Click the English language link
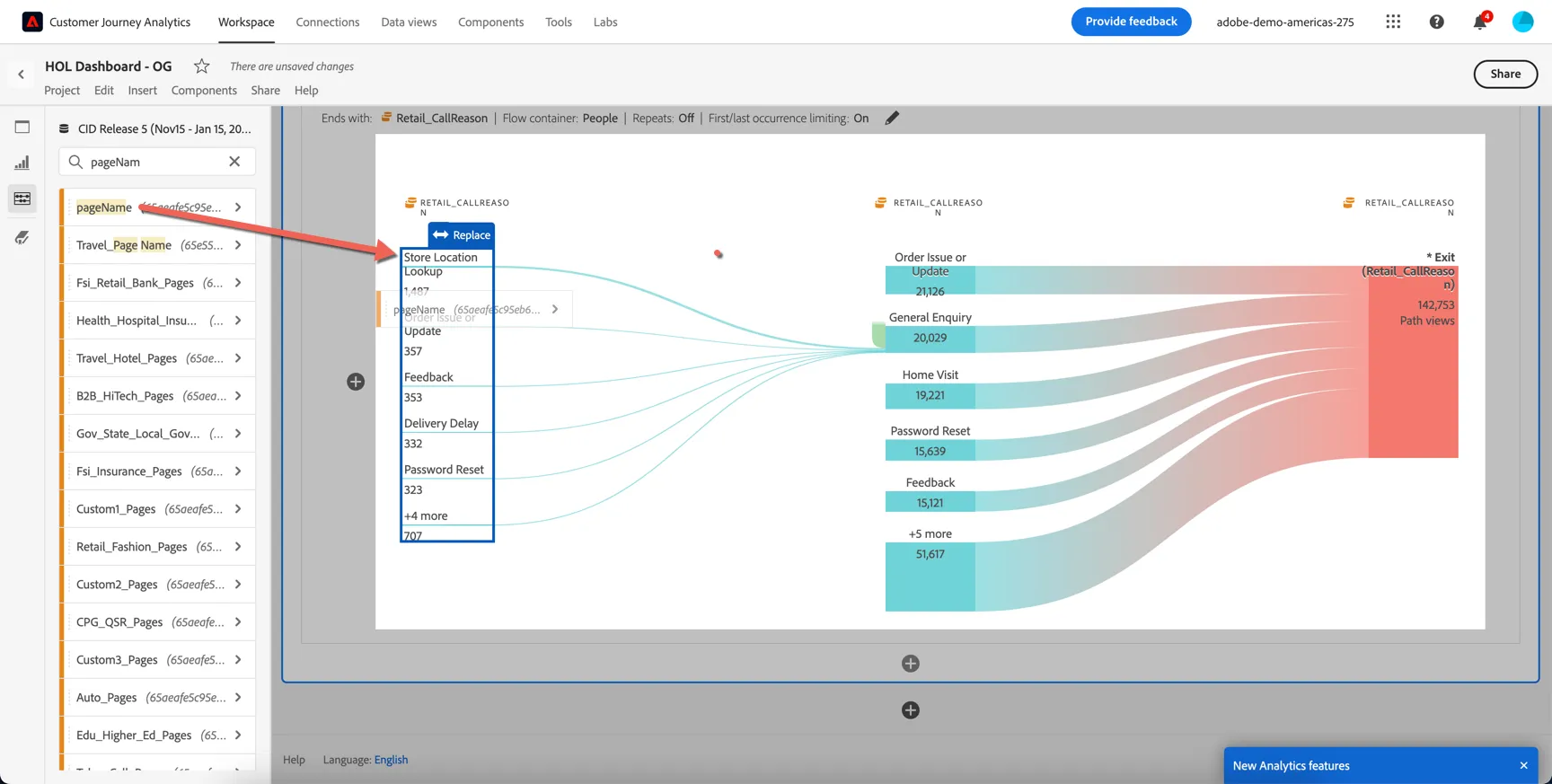Screen dimensions: 1552x784 tap(391, 760)
